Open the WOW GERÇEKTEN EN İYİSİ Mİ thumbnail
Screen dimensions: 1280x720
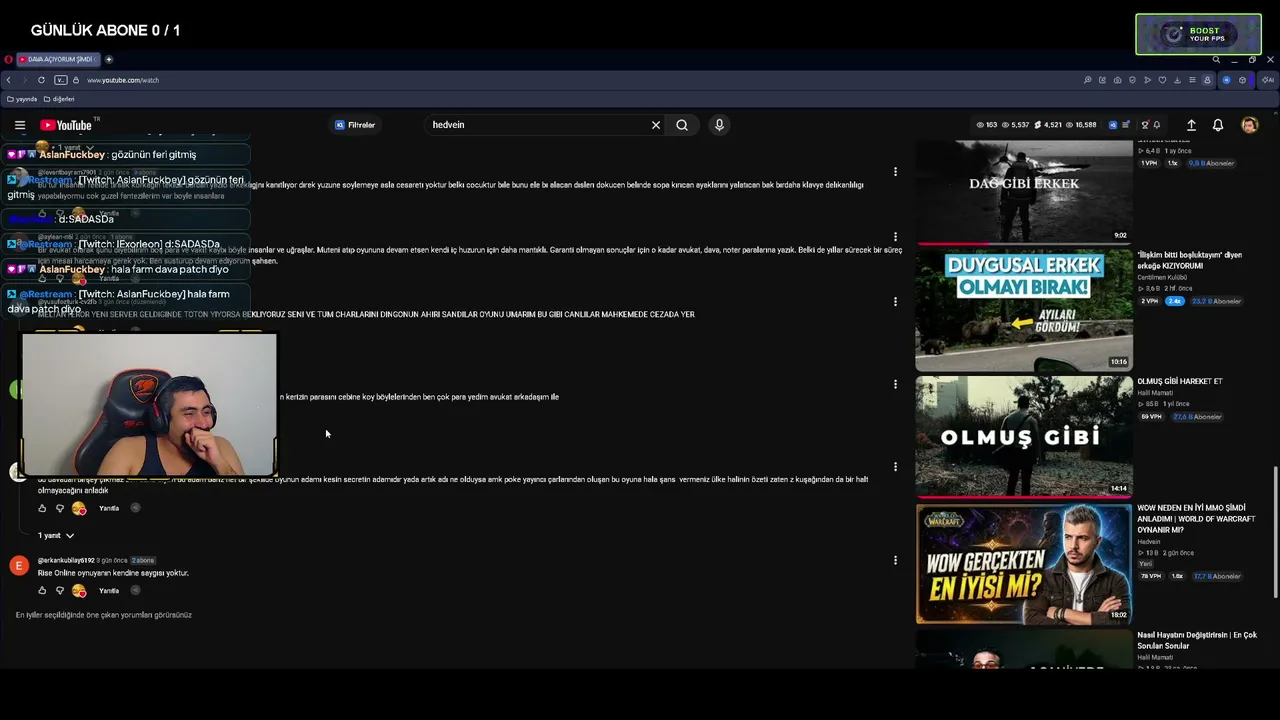1024,563
